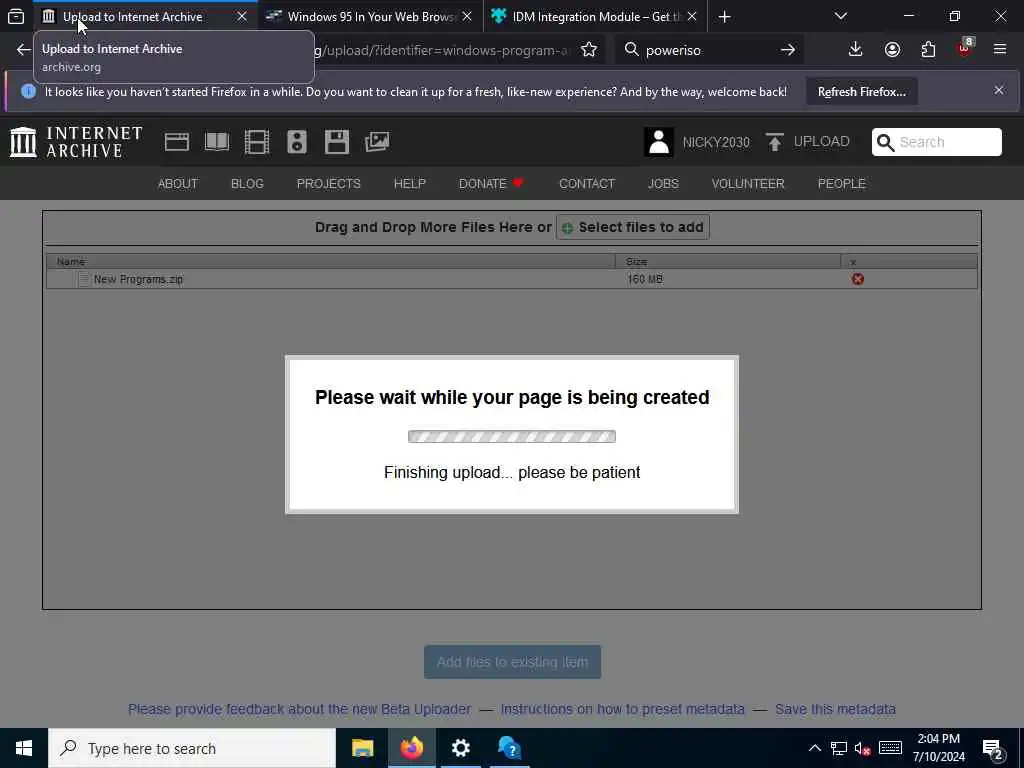Viewport: 1024px width, 768px height.
Task: Click Add files to existing item button
Action: coord(513,662)
